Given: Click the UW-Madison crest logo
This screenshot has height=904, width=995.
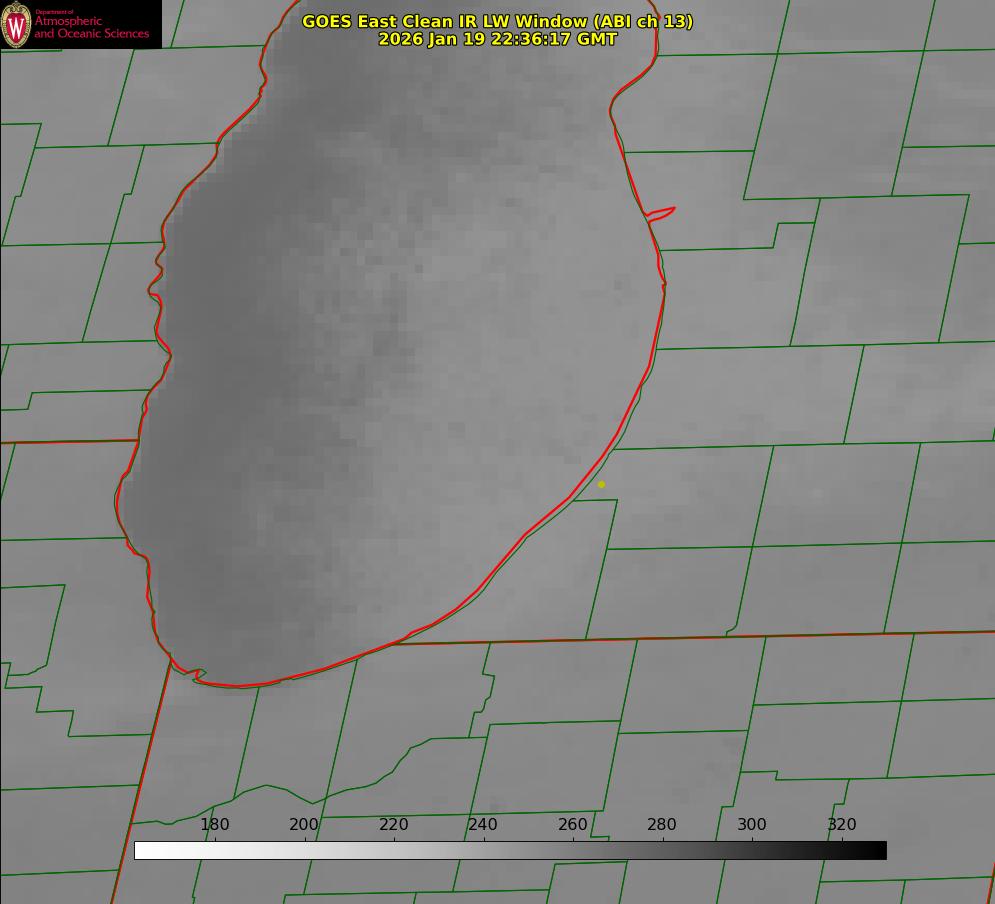Looking at the screenshot, I should (x=17, y=24).
